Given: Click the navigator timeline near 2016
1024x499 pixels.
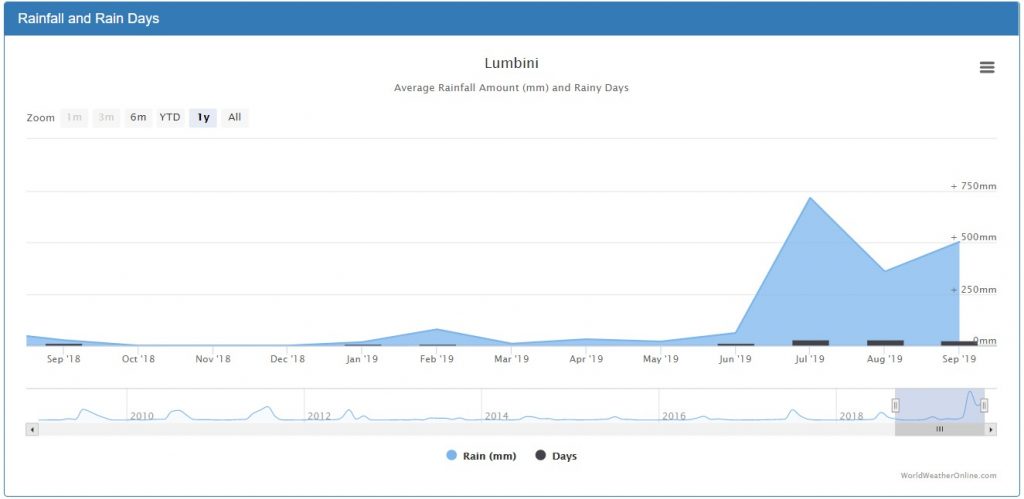Looking at the screenshot, I should [673, 414].
